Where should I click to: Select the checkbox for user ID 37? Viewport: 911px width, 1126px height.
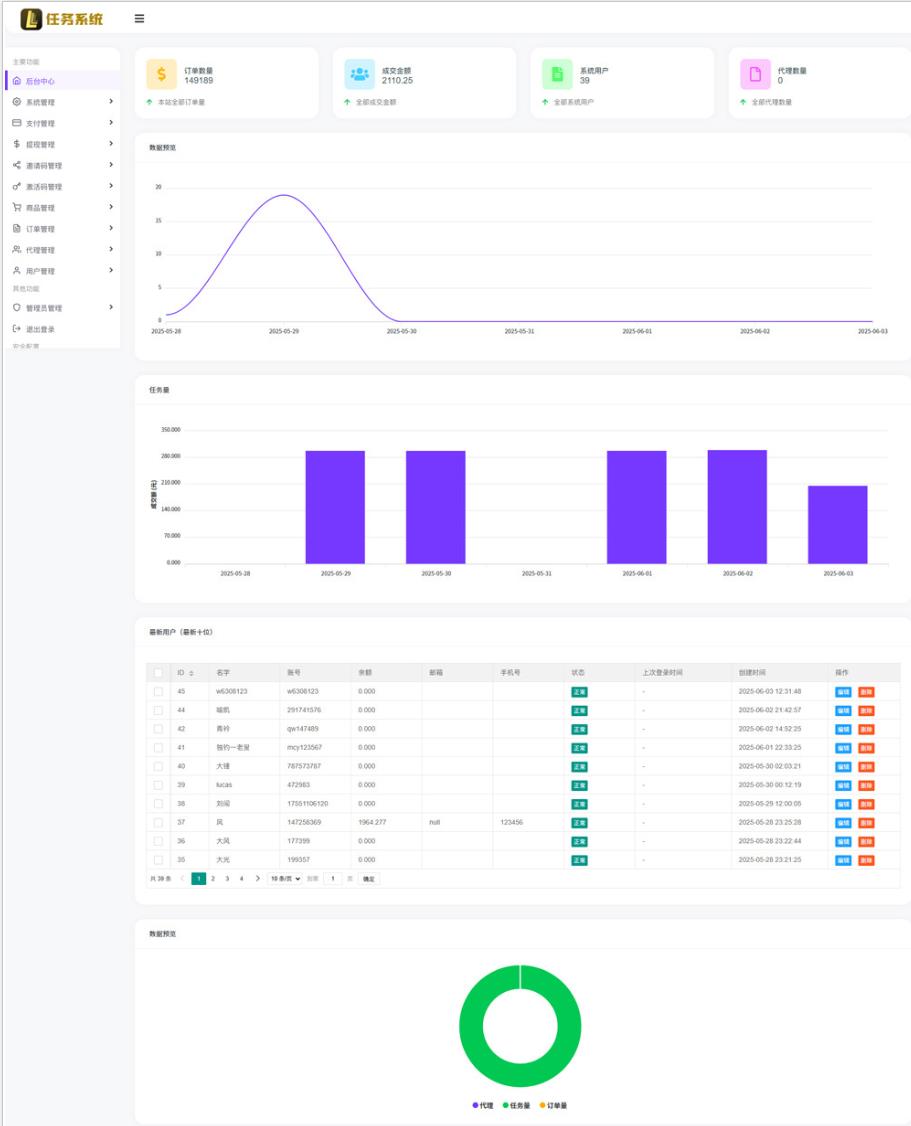158,822
